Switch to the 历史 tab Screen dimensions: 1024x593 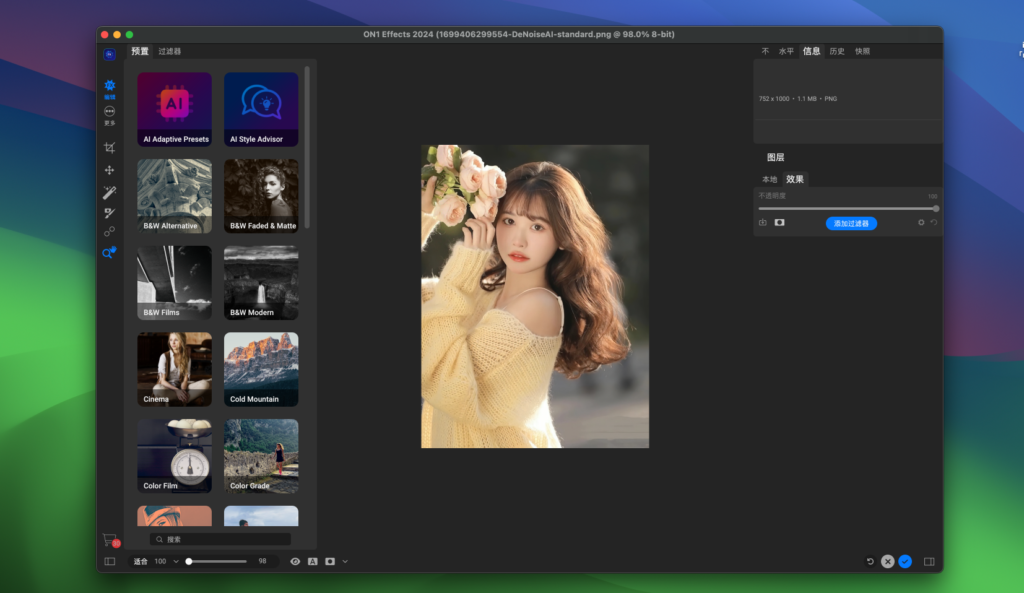[838, 49]
